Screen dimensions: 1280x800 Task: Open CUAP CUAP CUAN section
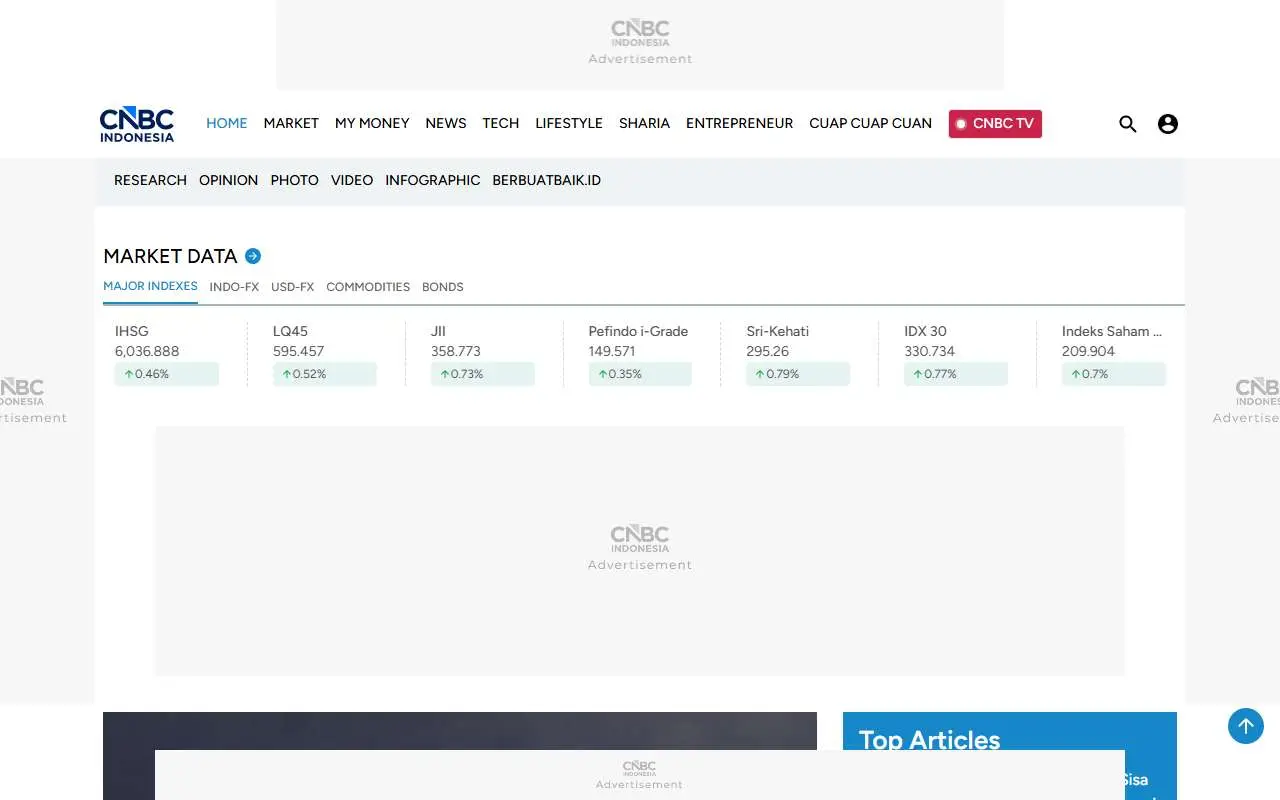870,123
